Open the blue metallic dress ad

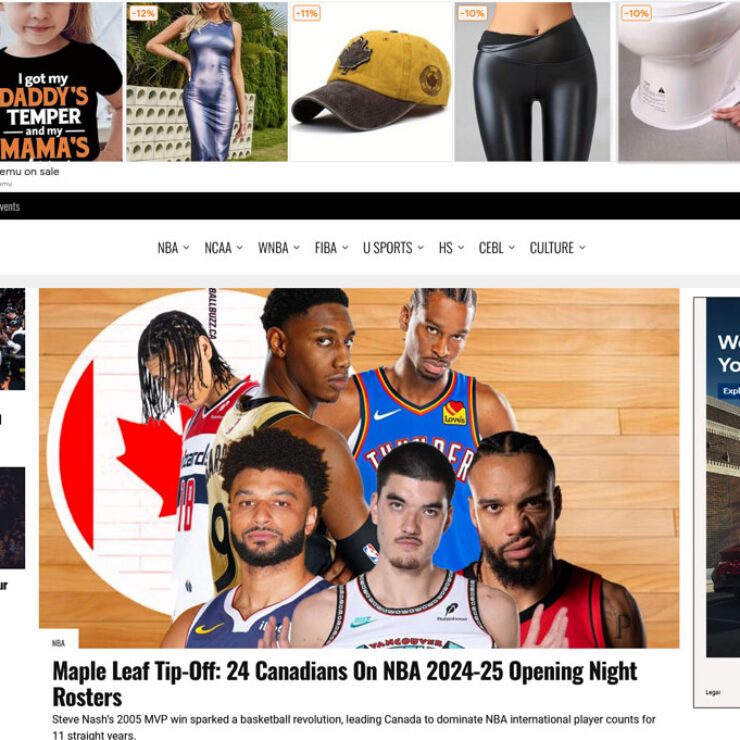tap(207, 82)
